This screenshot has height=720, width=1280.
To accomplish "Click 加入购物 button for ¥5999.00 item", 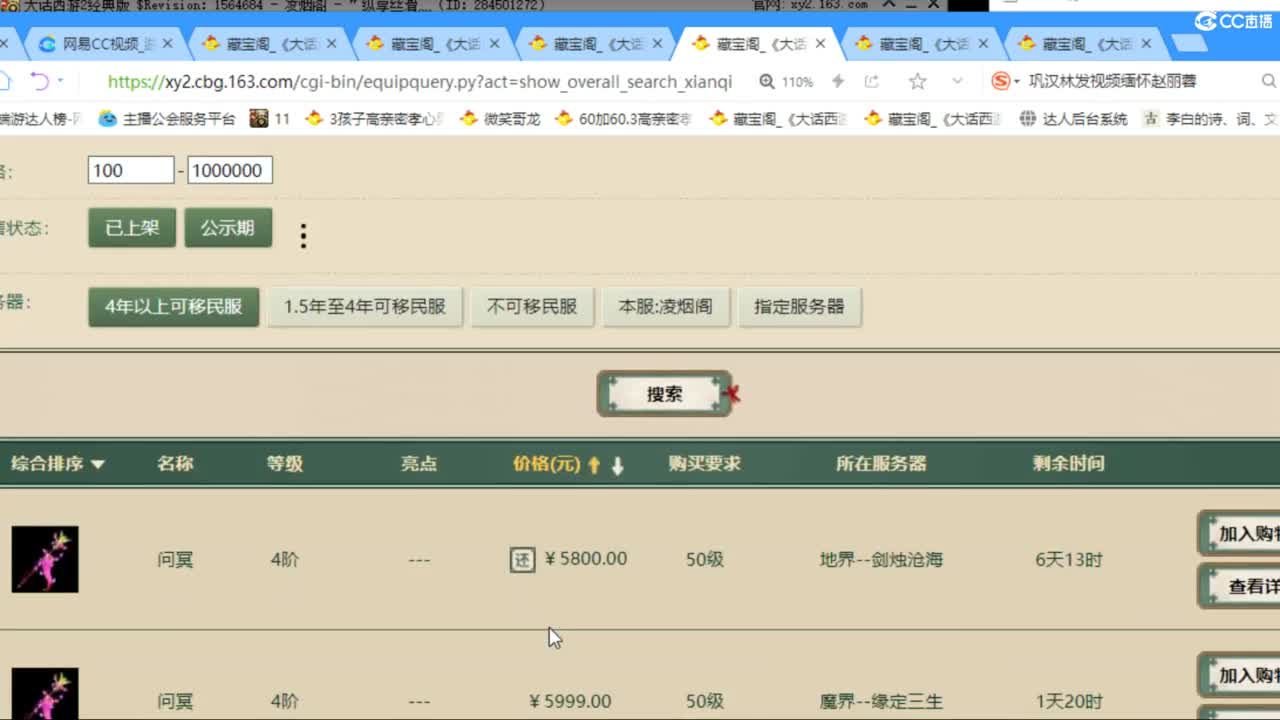I will [x=1240, y=676].
